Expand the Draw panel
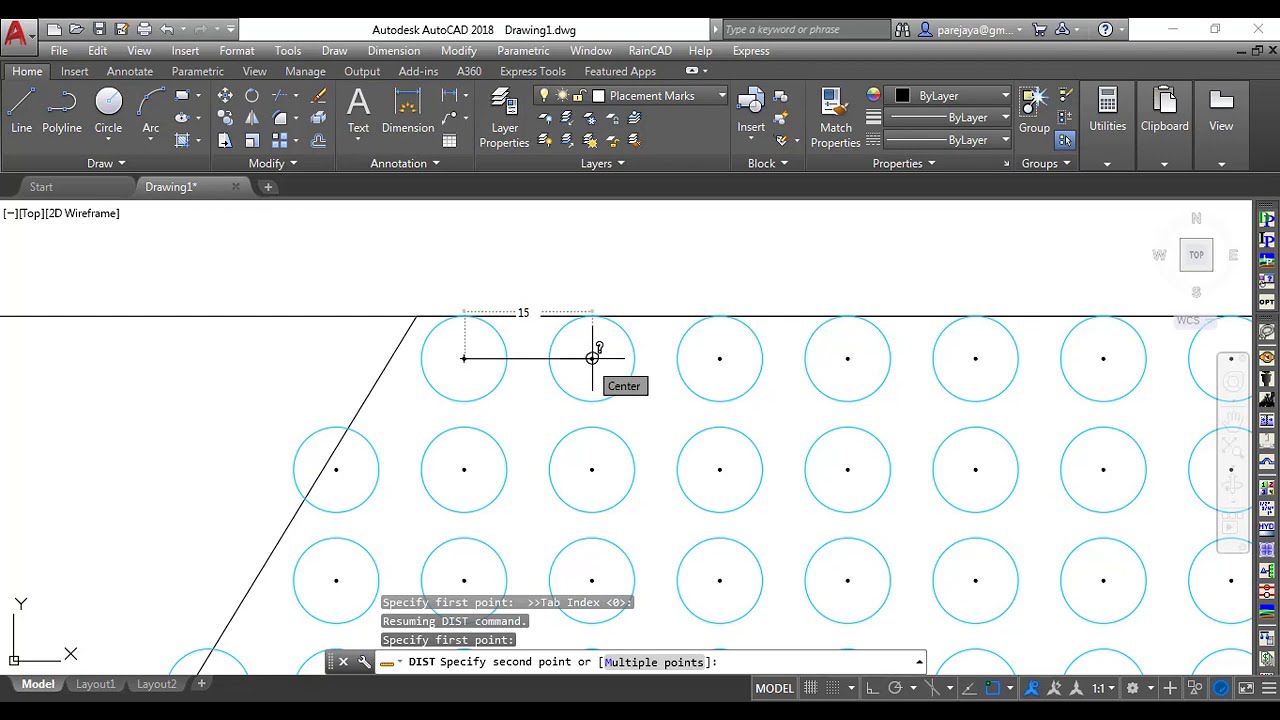Image resolution: width=1280 pixels, height=720 pixels. click(106, 163)
